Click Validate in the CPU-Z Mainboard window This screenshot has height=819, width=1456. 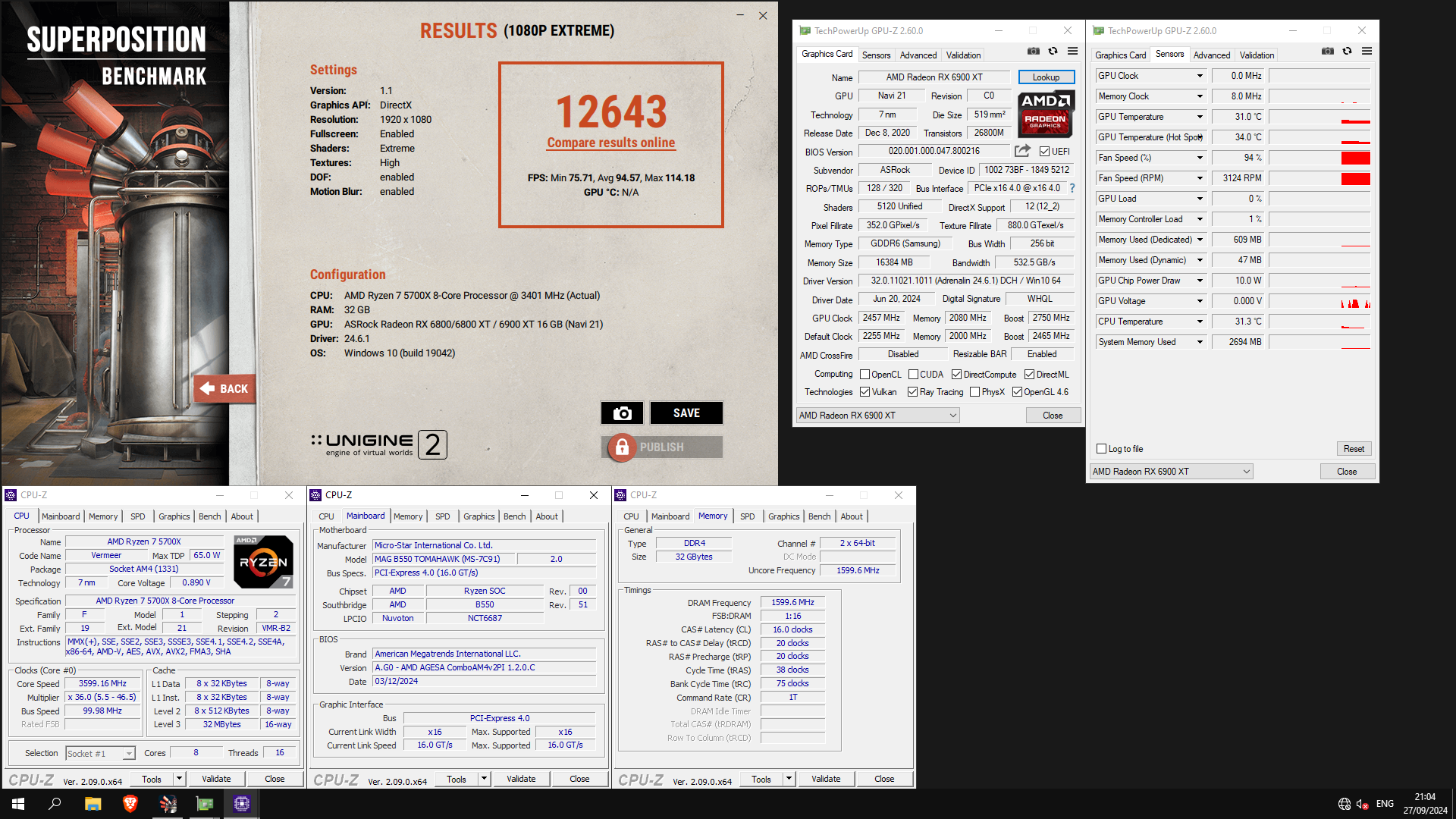[521, 779]
